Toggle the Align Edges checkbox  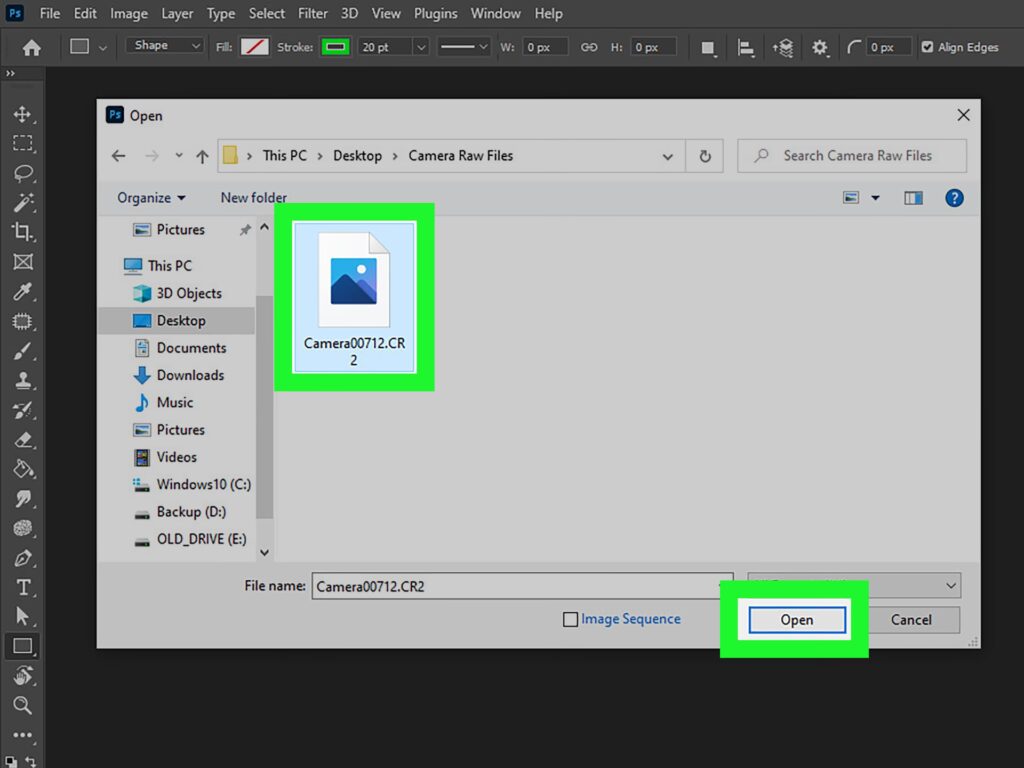pyautogui.click(x=927, y=47)
